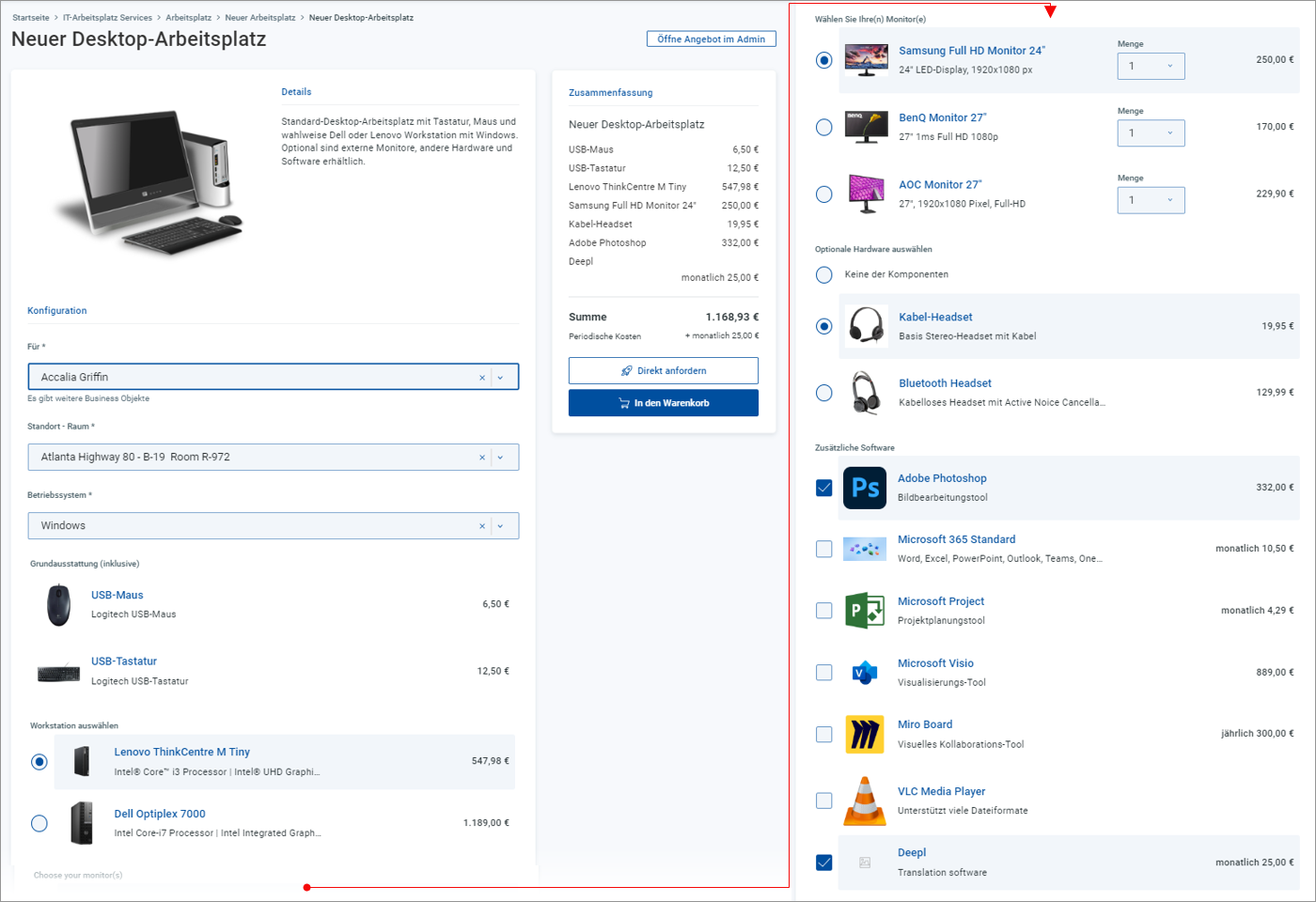Click the Microsoft Visio icon
The width and height of the screenshot is (1316, 902).
[x=864, y=673]
